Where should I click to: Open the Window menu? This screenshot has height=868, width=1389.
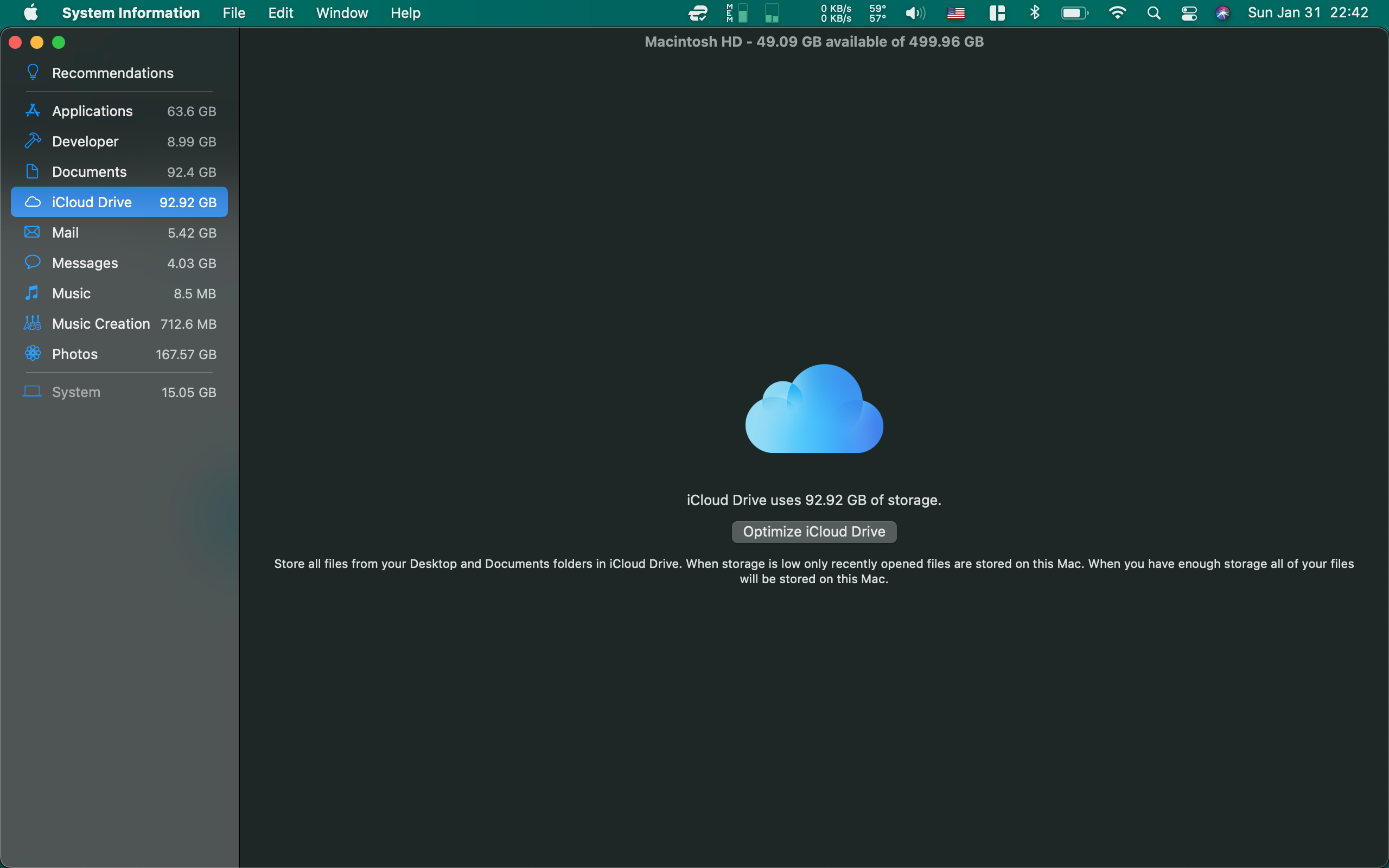pos(341,12)
